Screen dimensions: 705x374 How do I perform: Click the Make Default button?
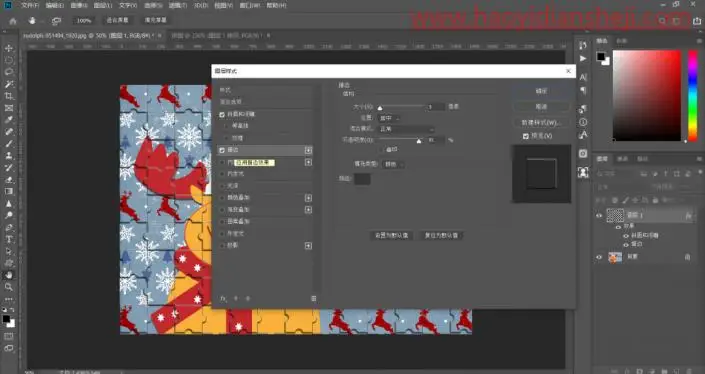click(392, 236)
